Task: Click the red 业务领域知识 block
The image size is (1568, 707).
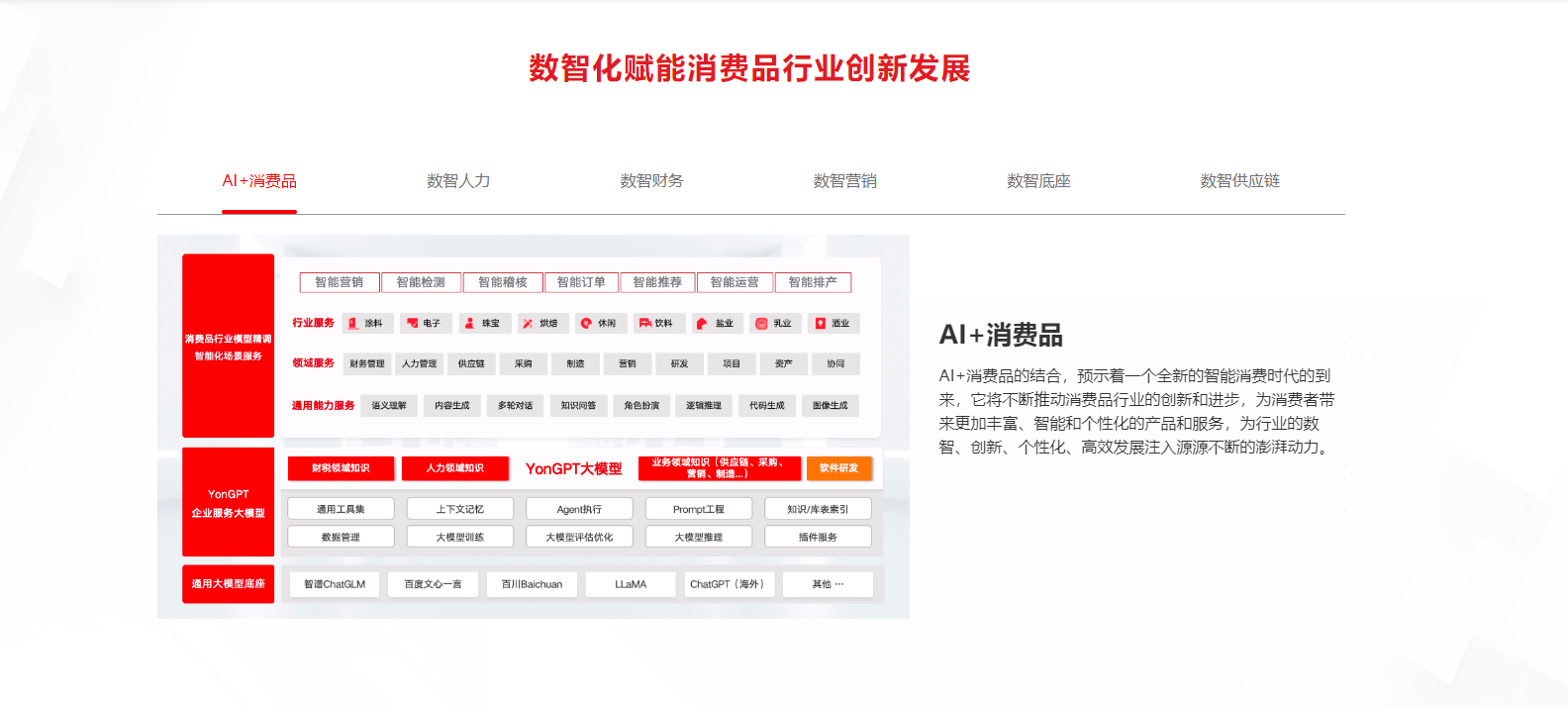Action: [719, 468]
